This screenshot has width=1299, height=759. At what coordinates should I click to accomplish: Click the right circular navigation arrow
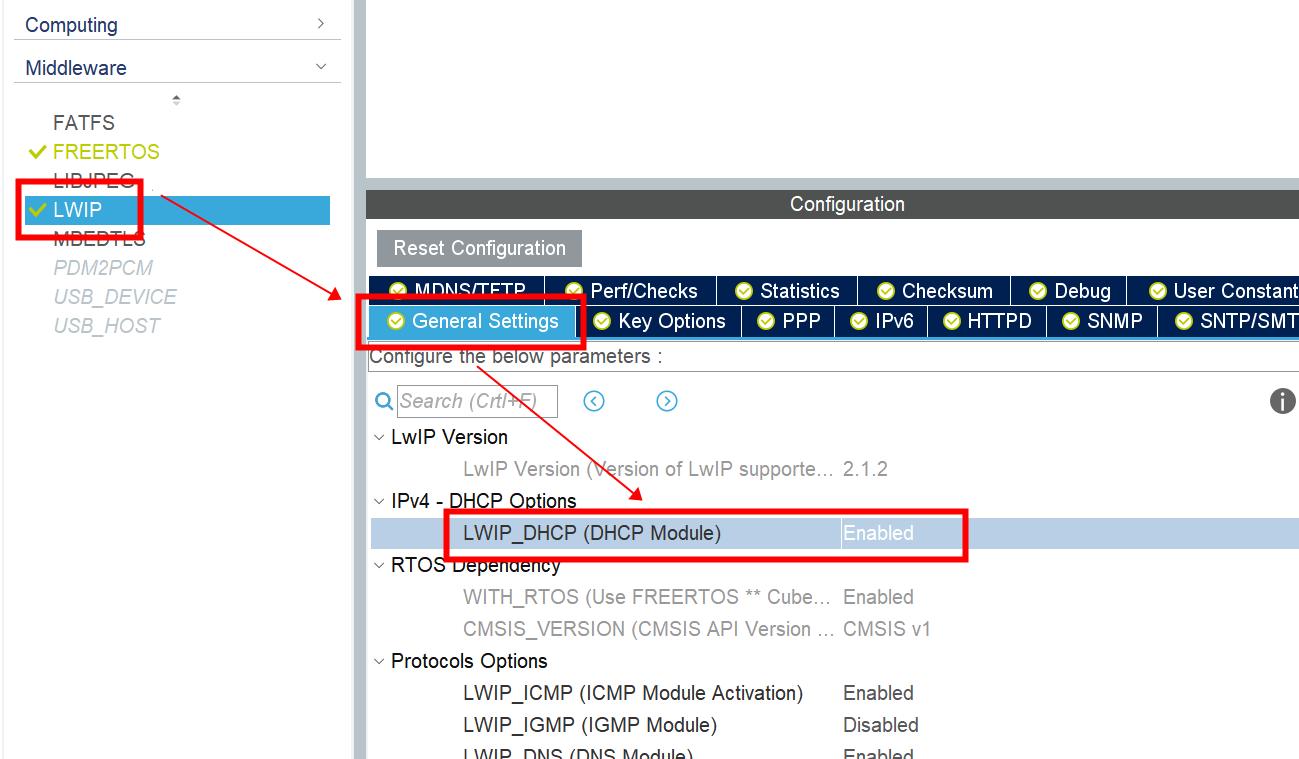667,400
